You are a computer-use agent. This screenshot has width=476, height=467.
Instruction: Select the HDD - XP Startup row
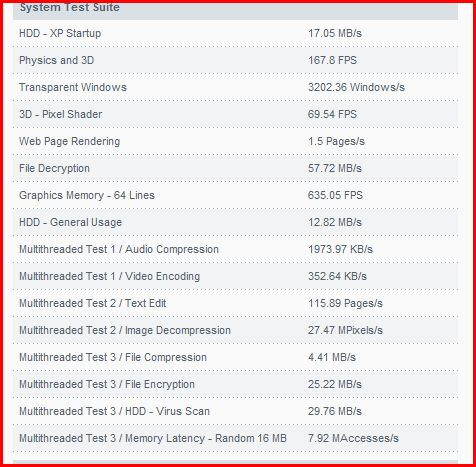point(235,33)
